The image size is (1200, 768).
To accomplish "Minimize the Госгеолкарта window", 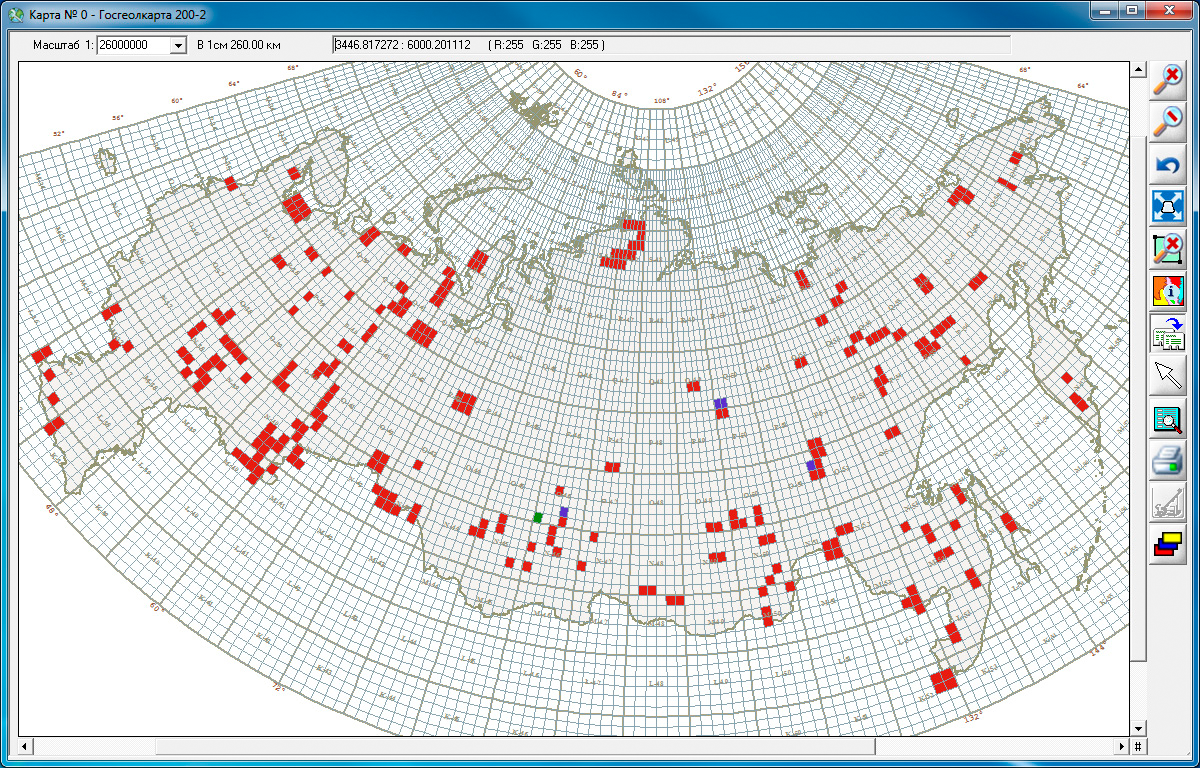I will tap(1105, 9).
